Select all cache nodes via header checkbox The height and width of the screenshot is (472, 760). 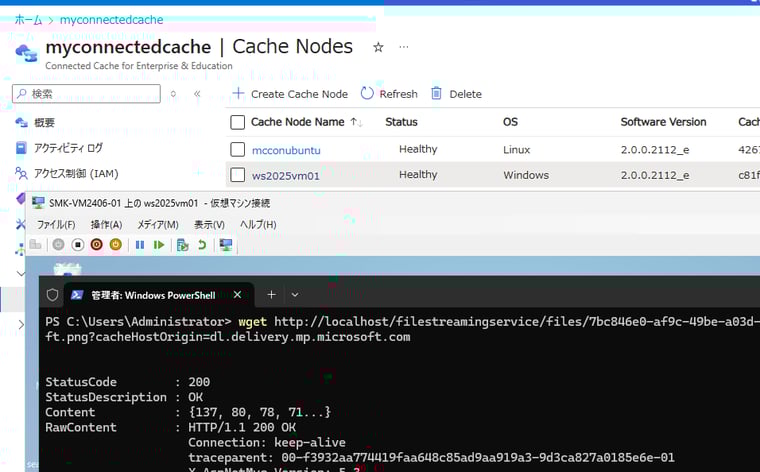[x=238, y=122]
